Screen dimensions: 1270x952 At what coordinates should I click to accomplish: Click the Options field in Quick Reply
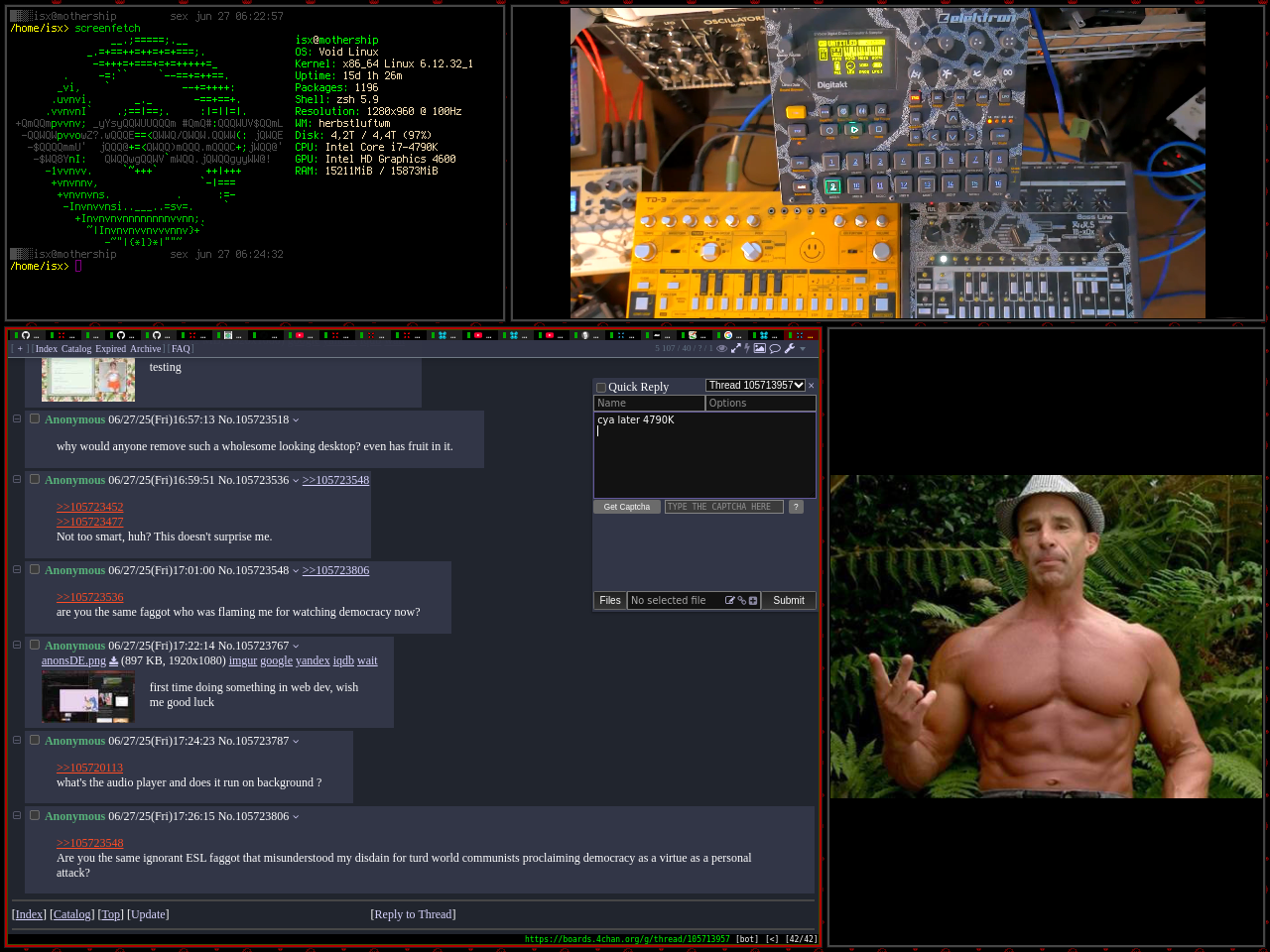click(761, 404)
